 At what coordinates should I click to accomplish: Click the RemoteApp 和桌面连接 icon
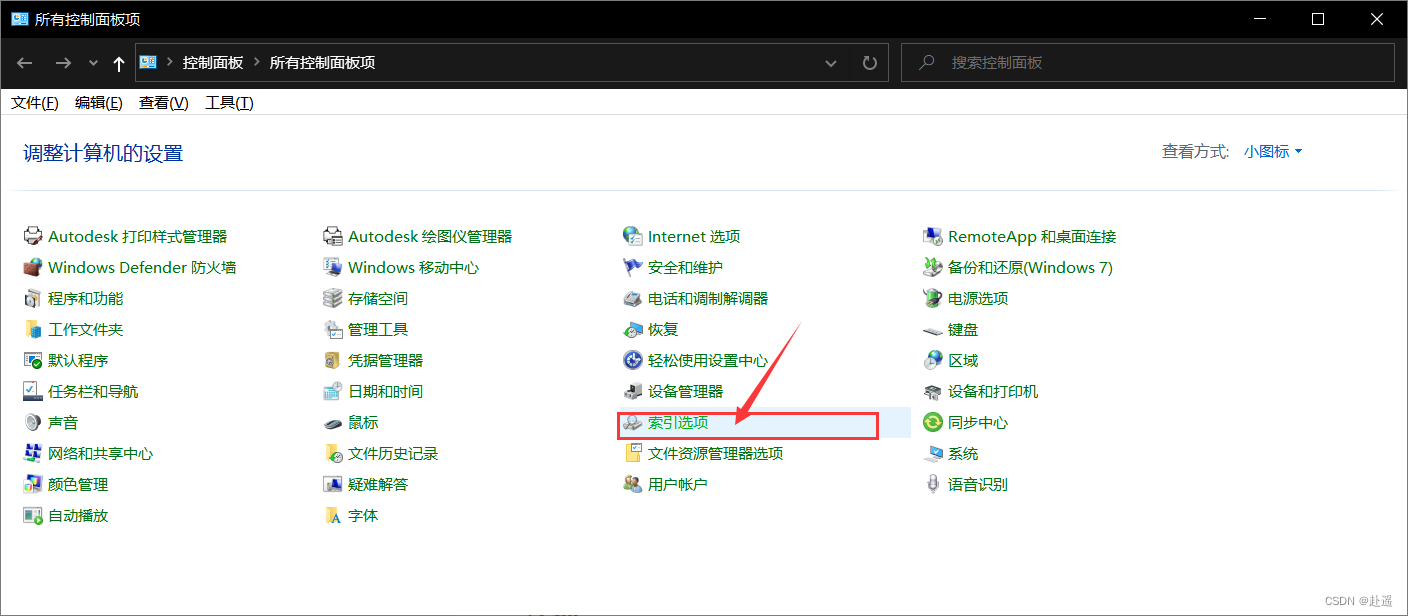[933, 237]
